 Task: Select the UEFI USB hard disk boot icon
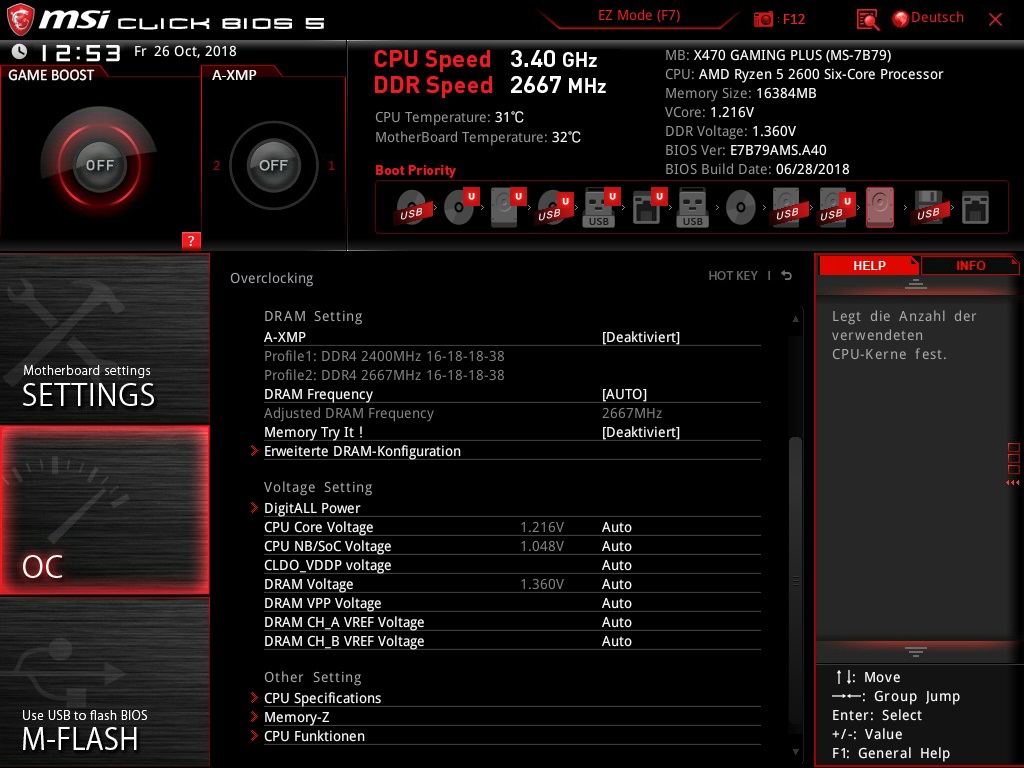pyautogui.click(x=837, y=207)
